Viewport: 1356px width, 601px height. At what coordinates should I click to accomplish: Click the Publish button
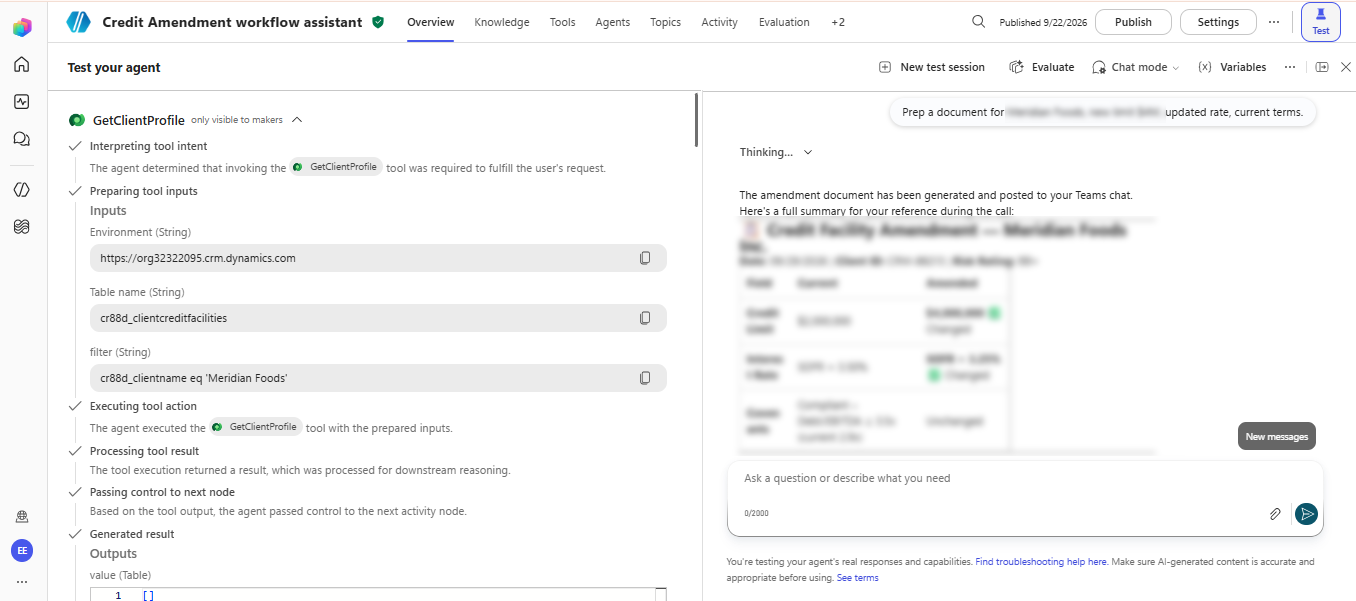tap(1133, 22)
